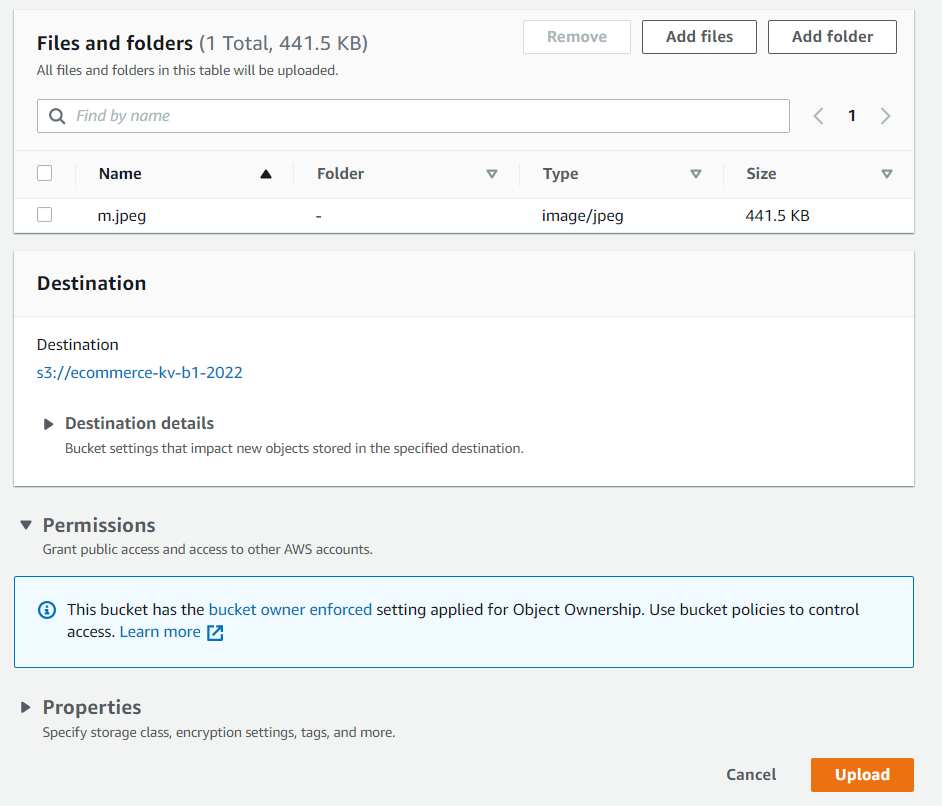This screenshot has height=806, width=942.
Task: Click the Add folder button
Action: point(832,37)
